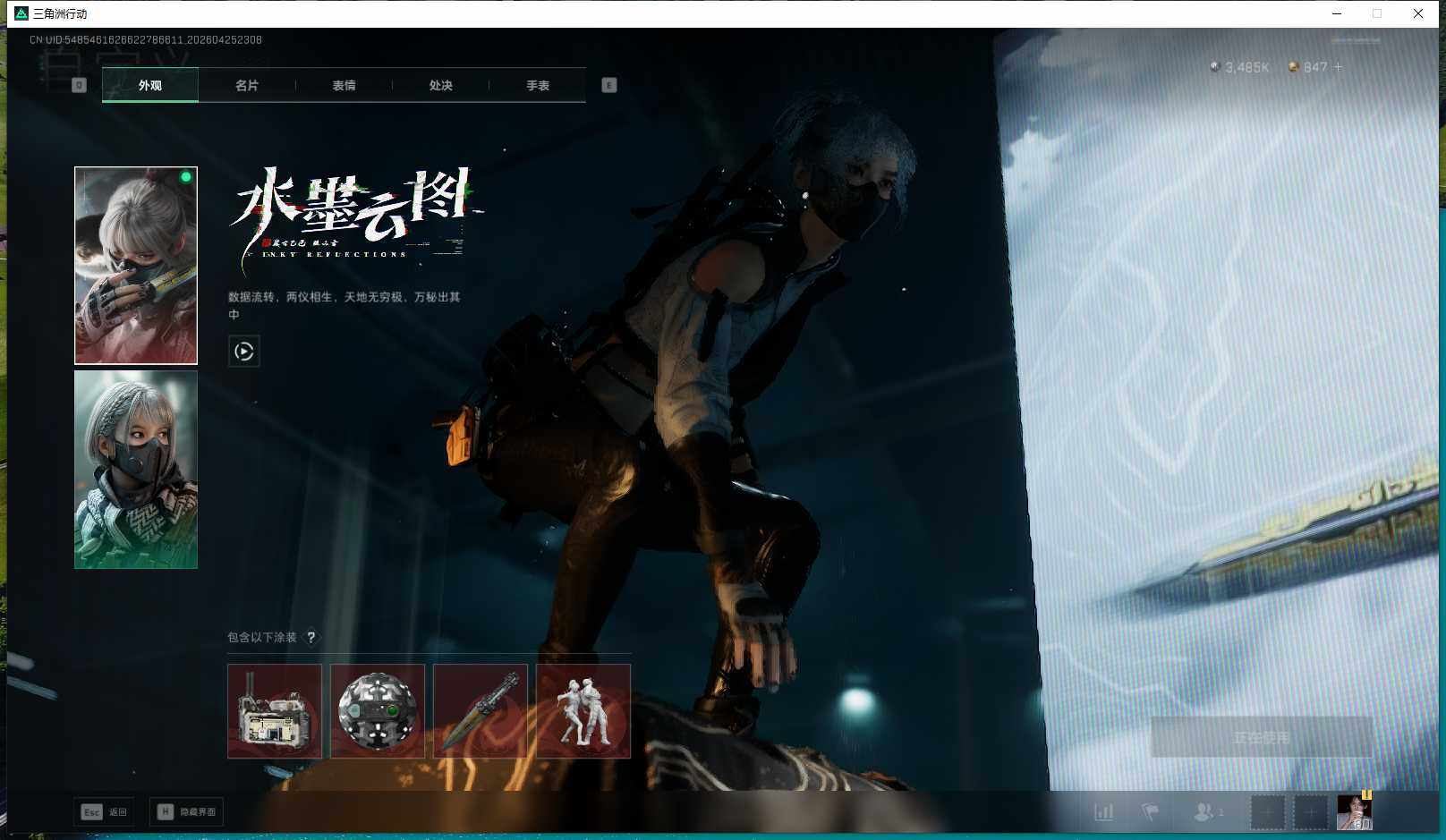Open the 手表 tab
1446x840 pixels.
coord(538,85)
